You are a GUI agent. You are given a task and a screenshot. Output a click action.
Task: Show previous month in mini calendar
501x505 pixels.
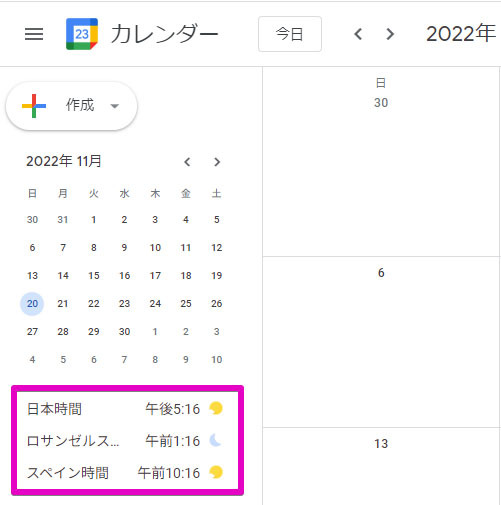[x=187, y=162]
